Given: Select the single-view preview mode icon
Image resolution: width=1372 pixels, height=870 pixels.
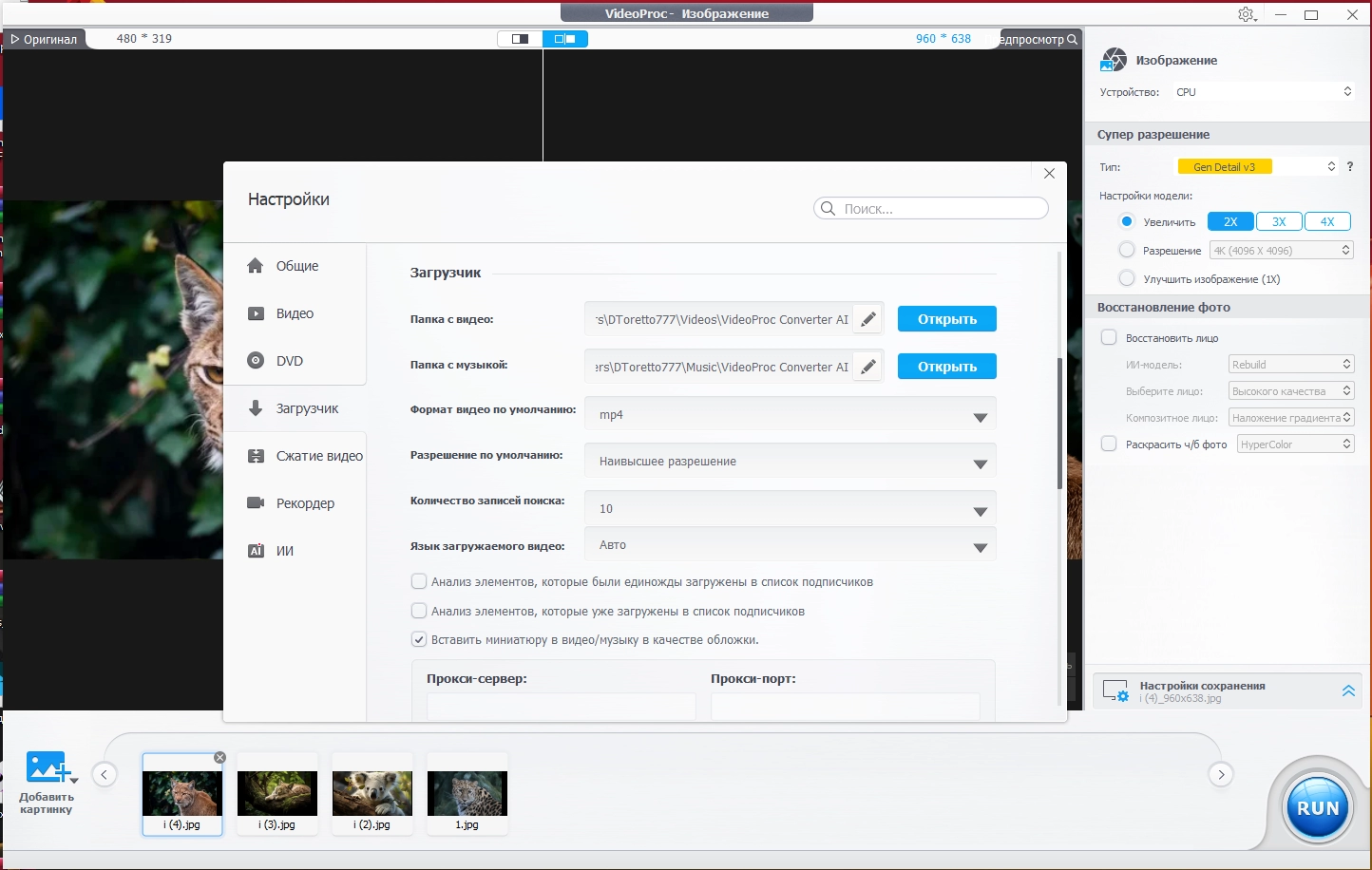Looking at the screenshot, I should (x=520, y=39).
